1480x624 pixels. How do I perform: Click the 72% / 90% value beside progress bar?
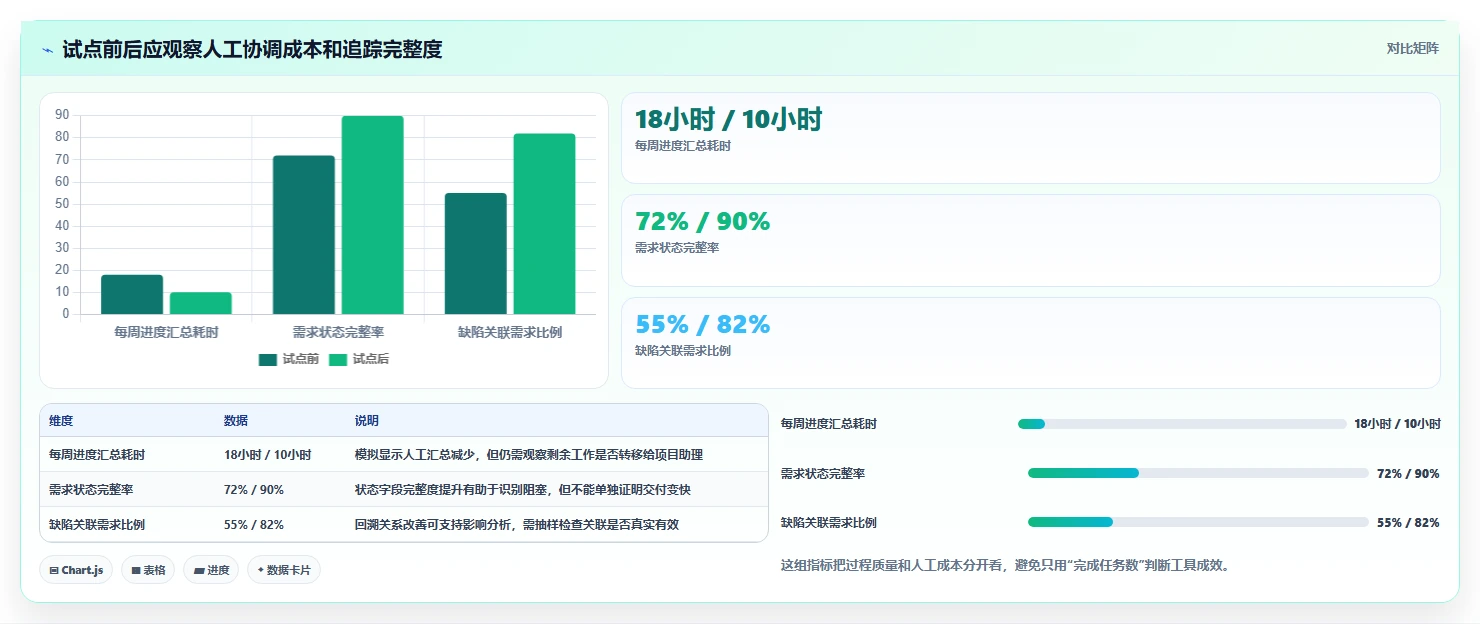pos(1408,474)
